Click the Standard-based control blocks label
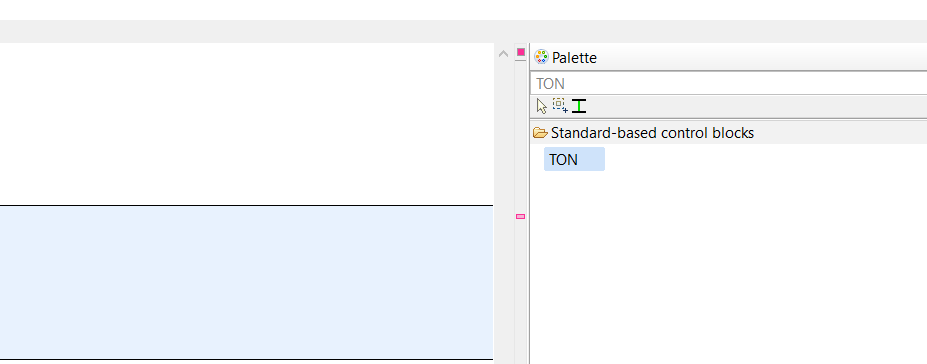 point(652,133)
